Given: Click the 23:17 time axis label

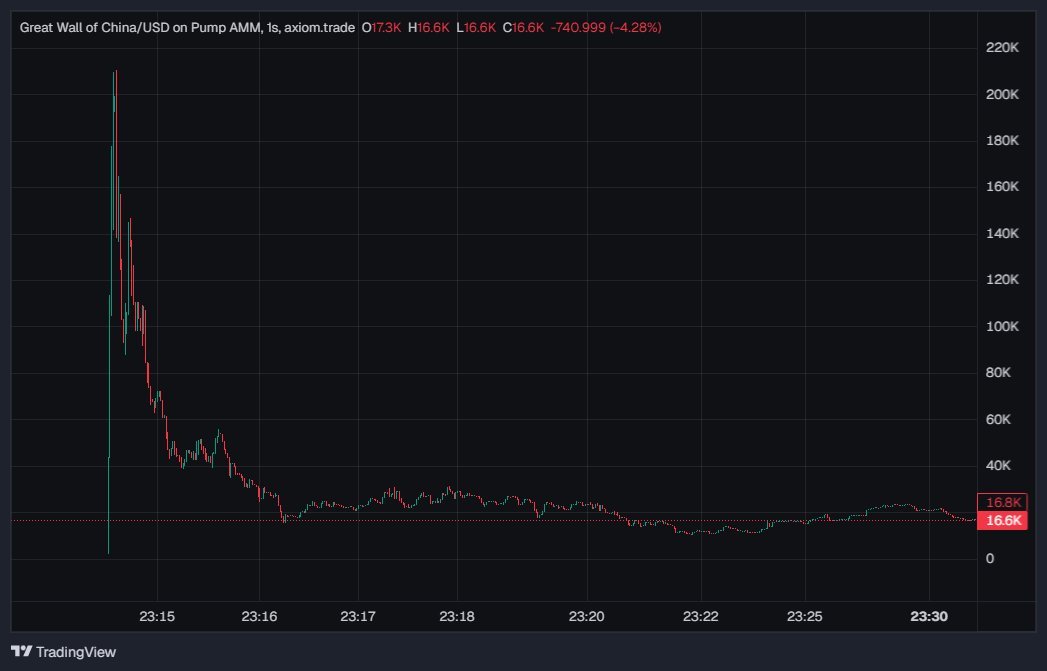Looking at the screenshot, I should point(358,616).
